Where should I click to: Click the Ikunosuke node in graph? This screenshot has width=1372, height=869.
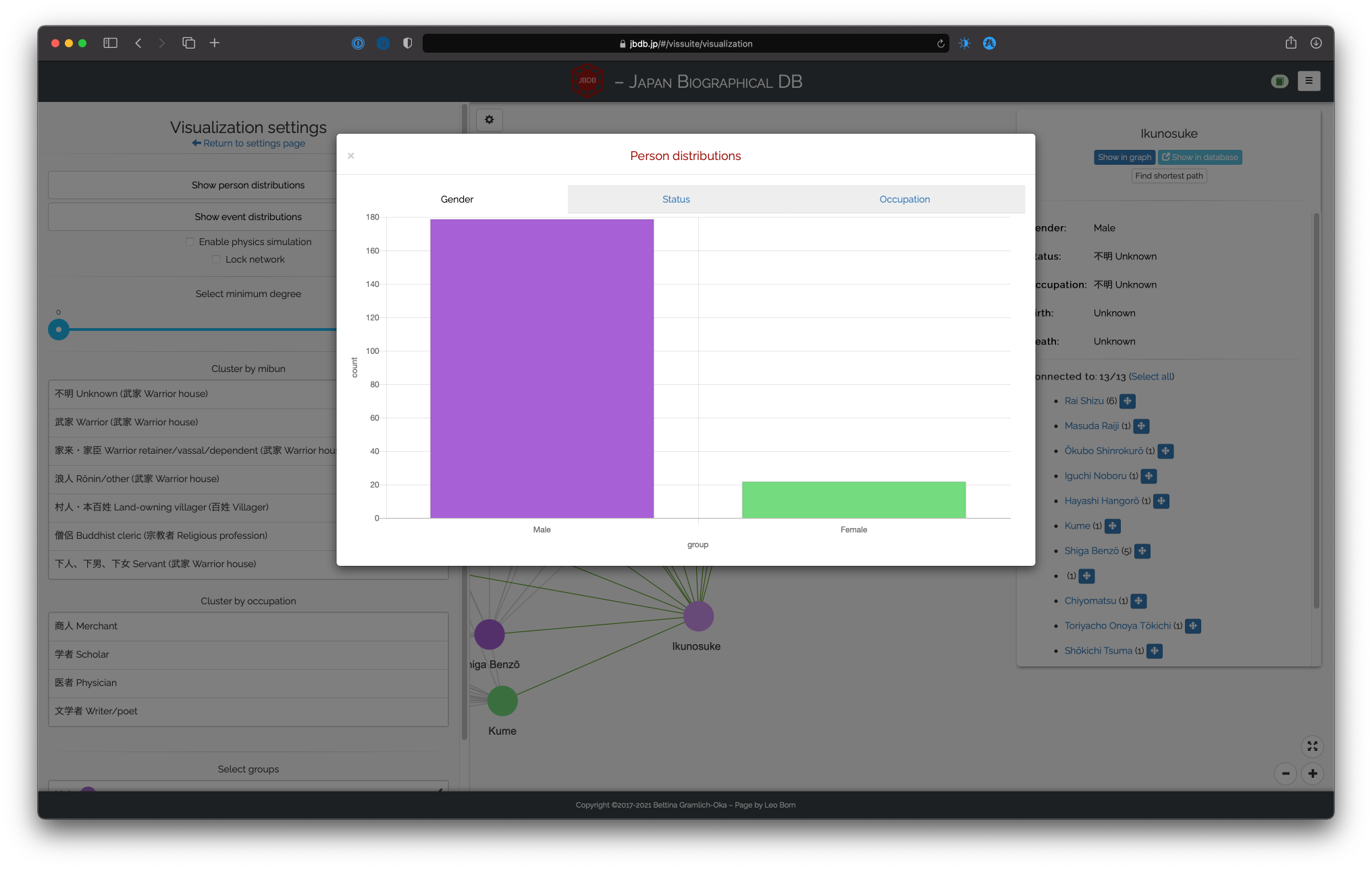pos(698,616)
